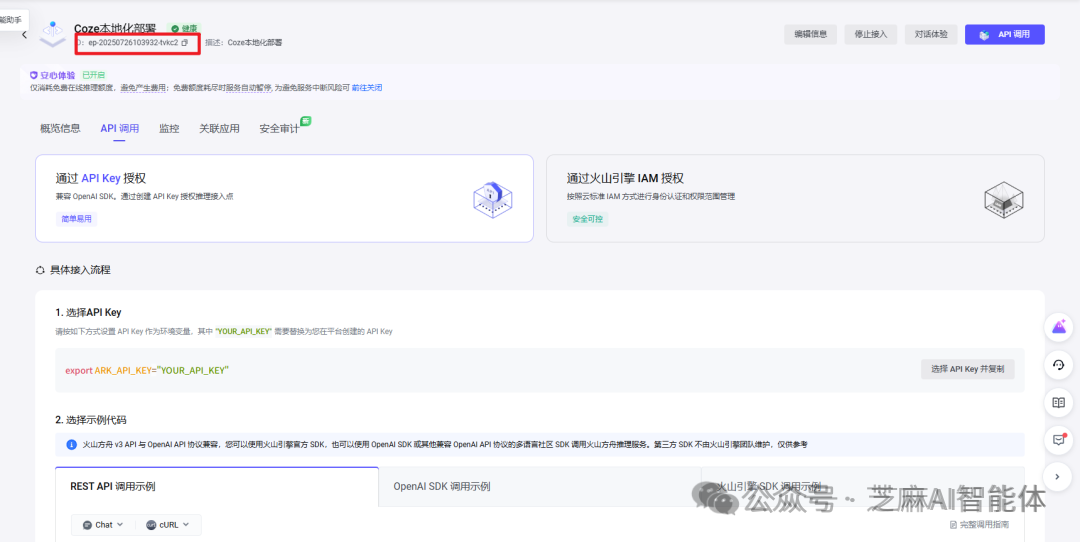
Task: Click the 停止接入 button
Action: (x=871, y=34)
